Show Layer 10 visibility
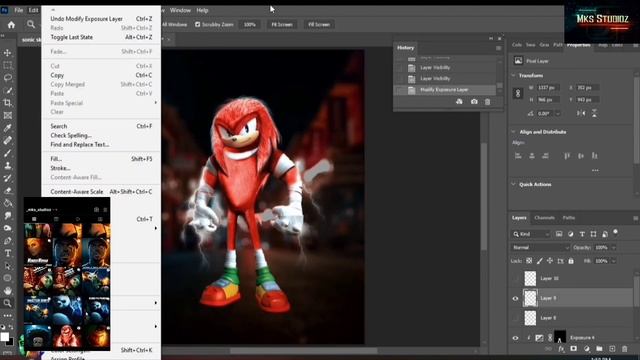The image size is (640, 360). (516, 278)
